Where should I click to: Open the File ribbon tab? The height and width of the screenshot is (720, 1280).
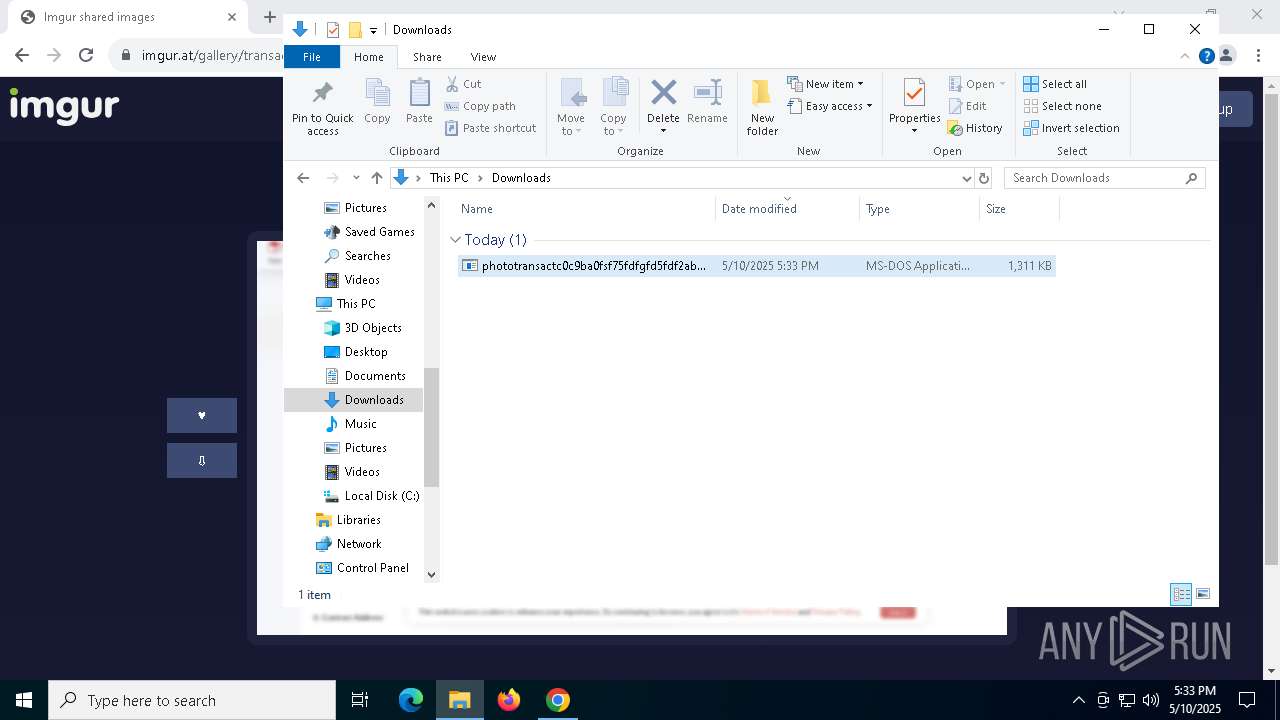(x=312, y=57)
